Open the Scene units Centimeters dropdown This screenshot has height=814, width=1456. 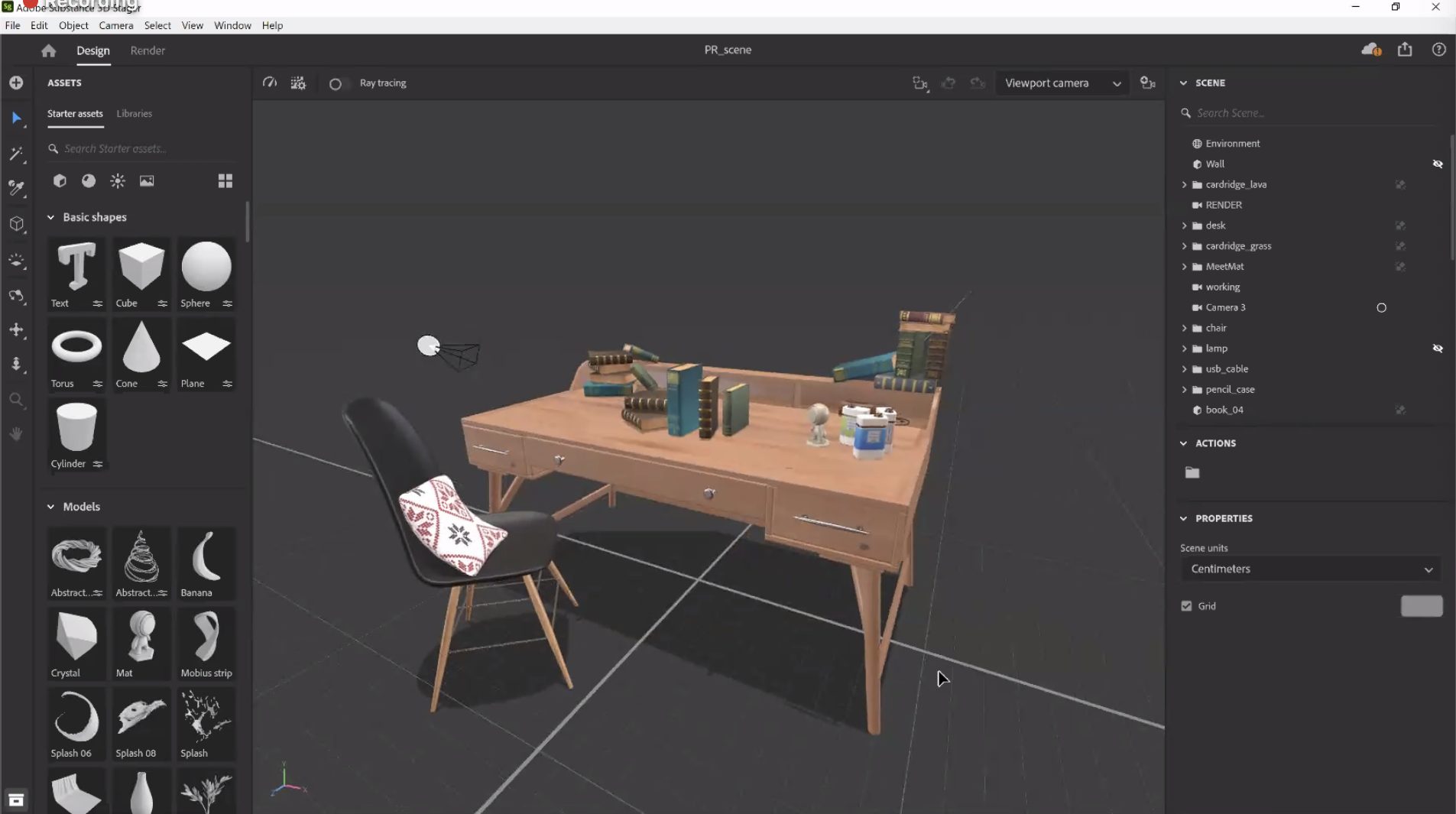pos(1310,569)
